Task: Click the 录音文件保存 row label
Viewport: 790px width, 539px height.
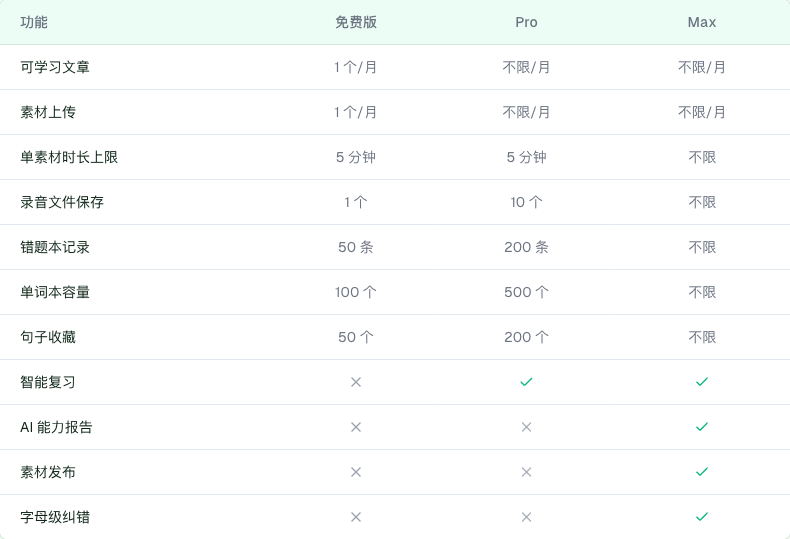Action: (62, 202)
